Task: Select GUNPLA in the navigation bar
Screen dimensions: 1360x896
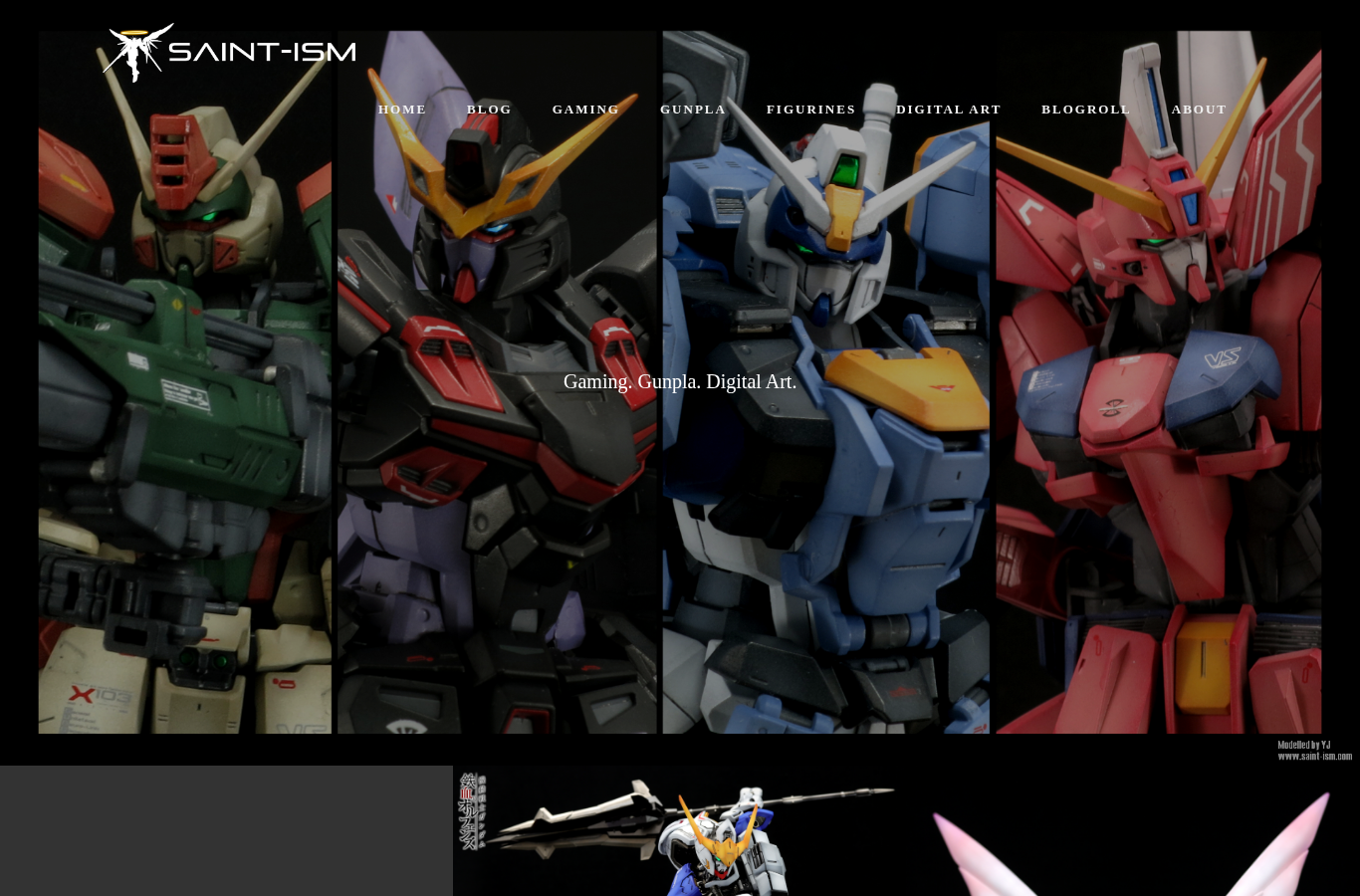Action: [x=693, y=110]
